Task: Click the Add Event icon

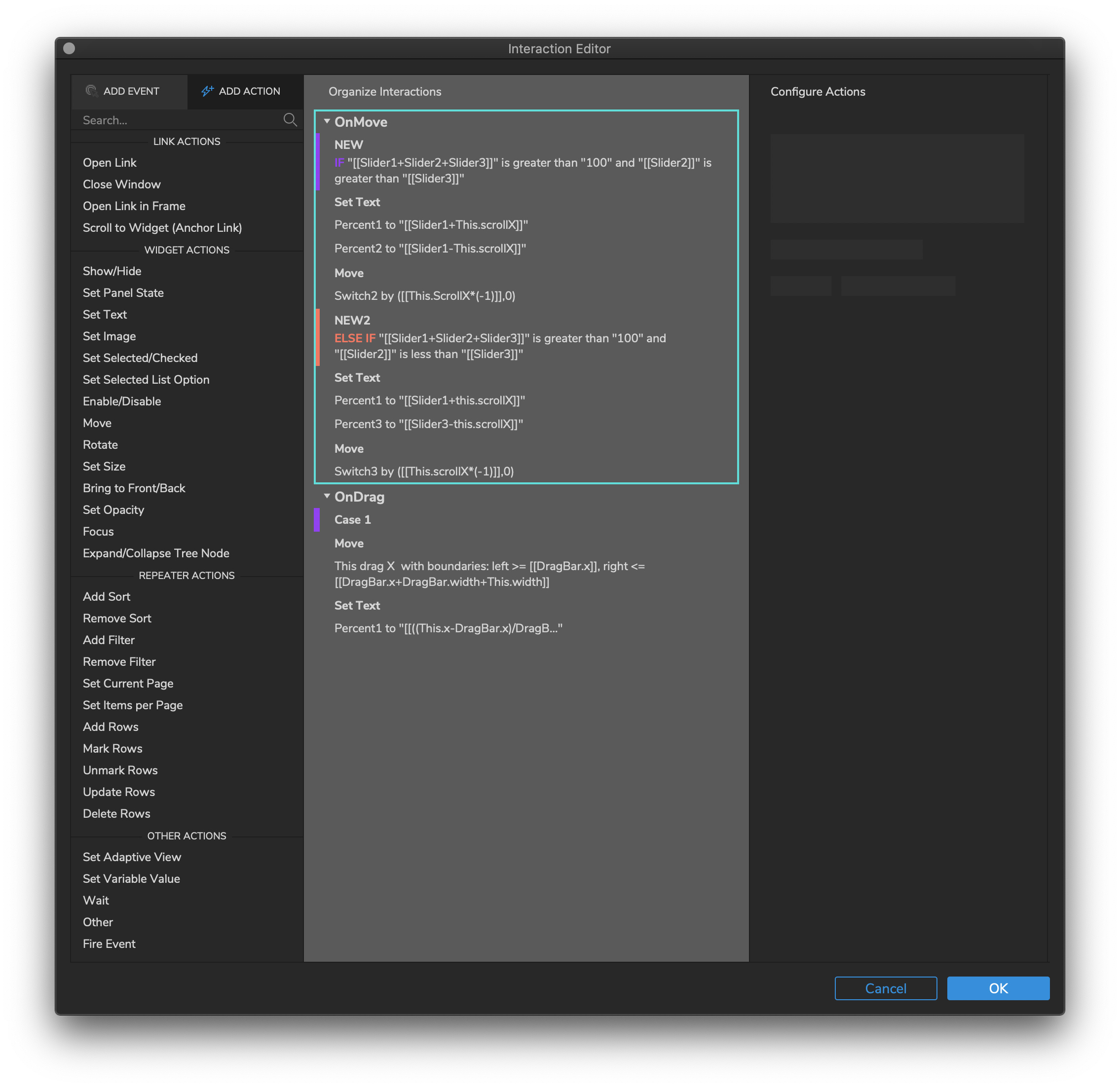Action: (91, 91)
